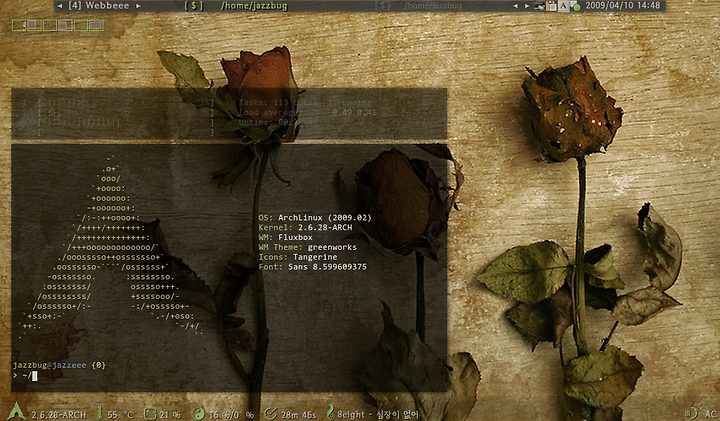The height and width of the screenshot is (421, 720).
Task: Switch to the second desktop in the pager
Action: pyautogui.click(x=34, y=25)
